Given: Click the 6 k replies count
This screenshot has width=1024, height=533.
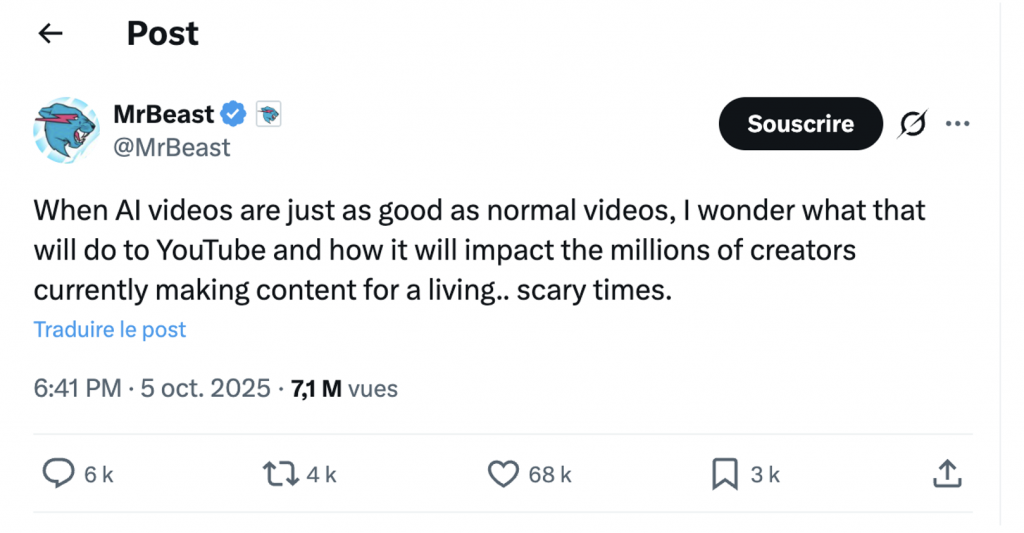Looking at the screenshot, I should click(98, 475).
